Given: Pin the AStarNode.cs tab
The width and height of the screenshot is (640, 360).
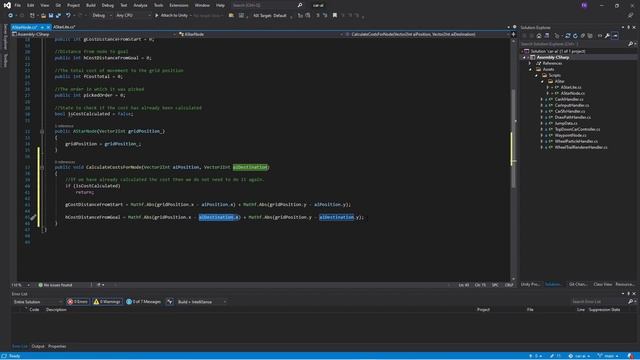Looking at the screenshot, I should [x=42, y=27].
